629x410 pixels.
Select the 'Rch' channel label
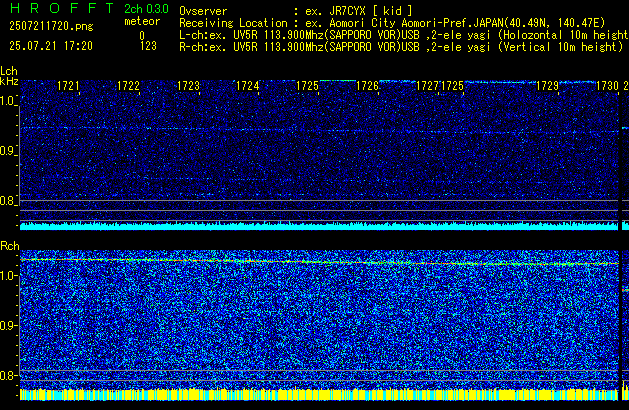pyautogui.click(x=10, y=246)
